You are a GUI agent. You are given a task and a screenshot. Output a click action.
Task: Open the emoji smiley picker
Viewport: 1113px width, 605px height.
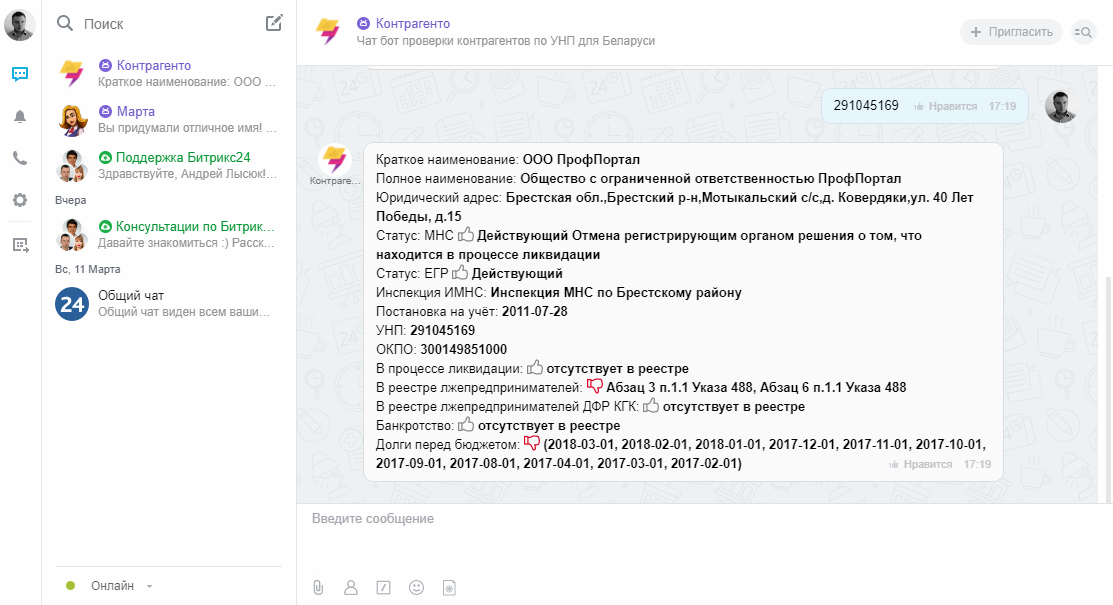pos(417,587)
